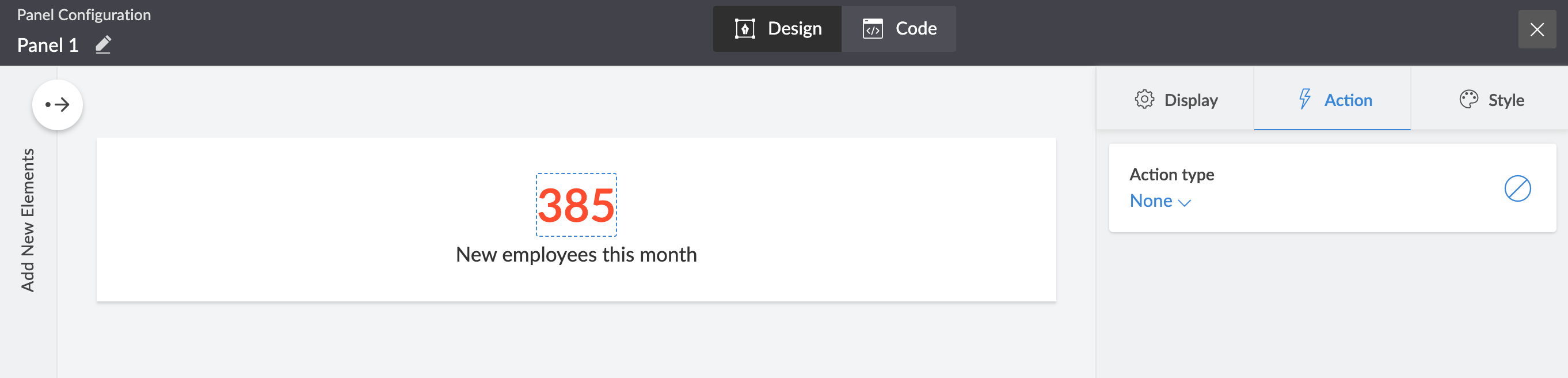Expand the Add New Elements sidebar
Screen dimensions: 1568x378
coord(28,220)
